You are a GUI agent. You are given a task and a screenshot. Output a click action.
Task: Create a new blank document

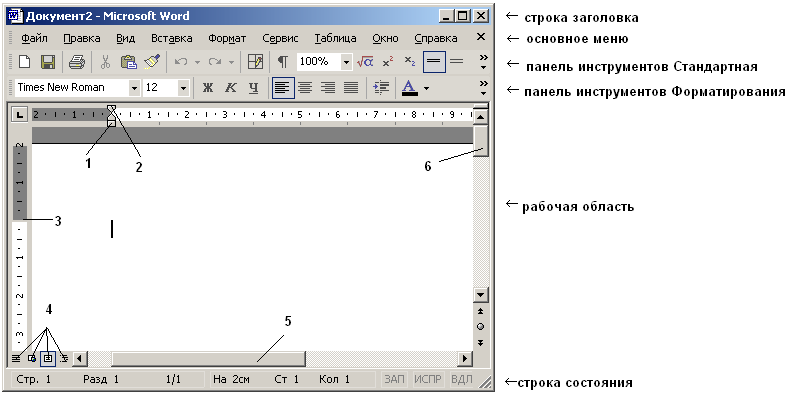point(24,62)
